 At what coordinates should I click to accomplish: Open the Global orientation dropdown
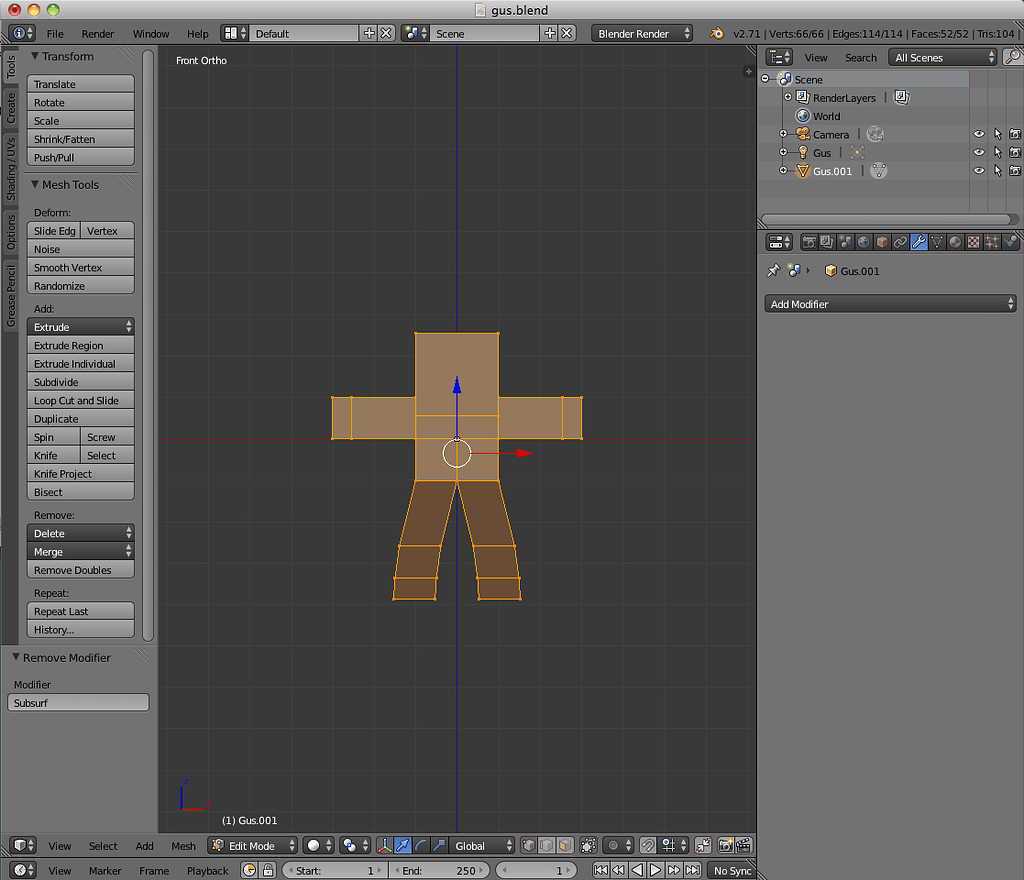pyautogui.click(x=482, y=845)
